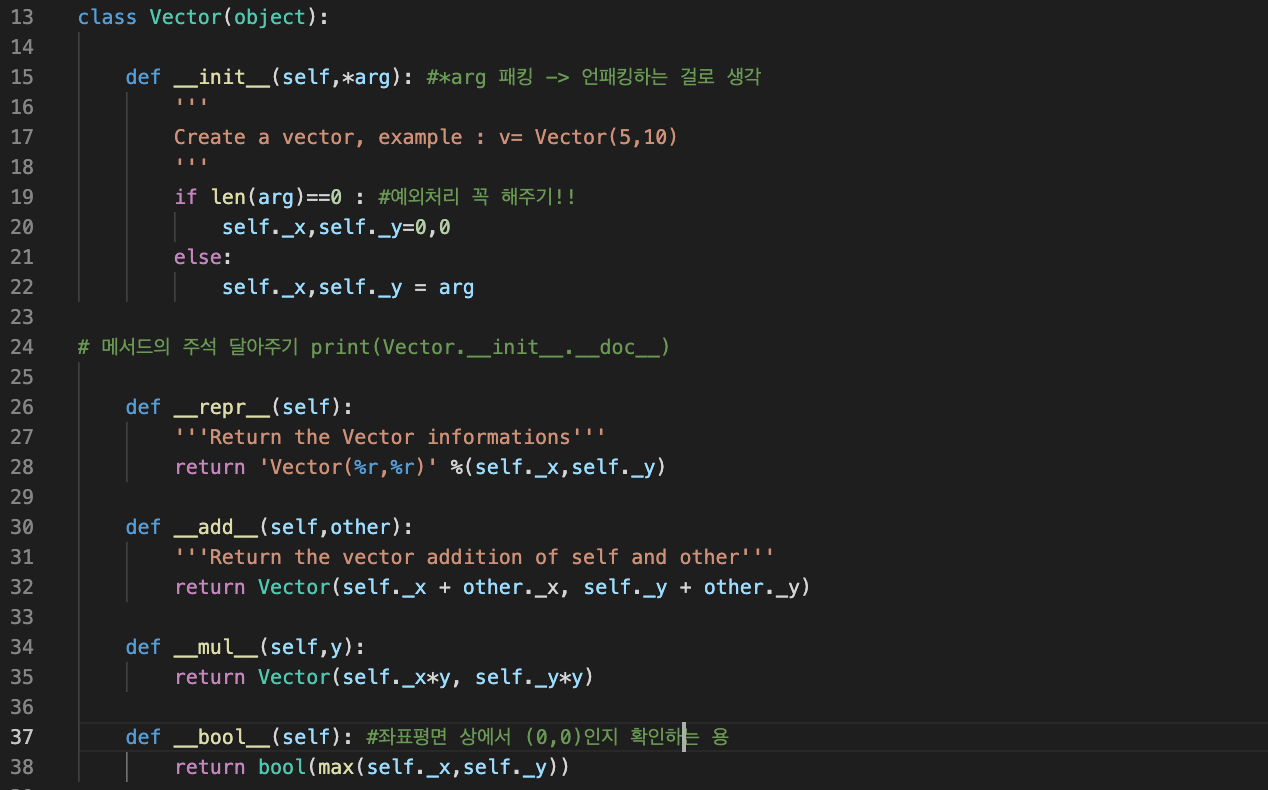Image resolution: width=1268 pixels, height=790 pixels.
Task: Click gutter line number 29
Action: 22,497
